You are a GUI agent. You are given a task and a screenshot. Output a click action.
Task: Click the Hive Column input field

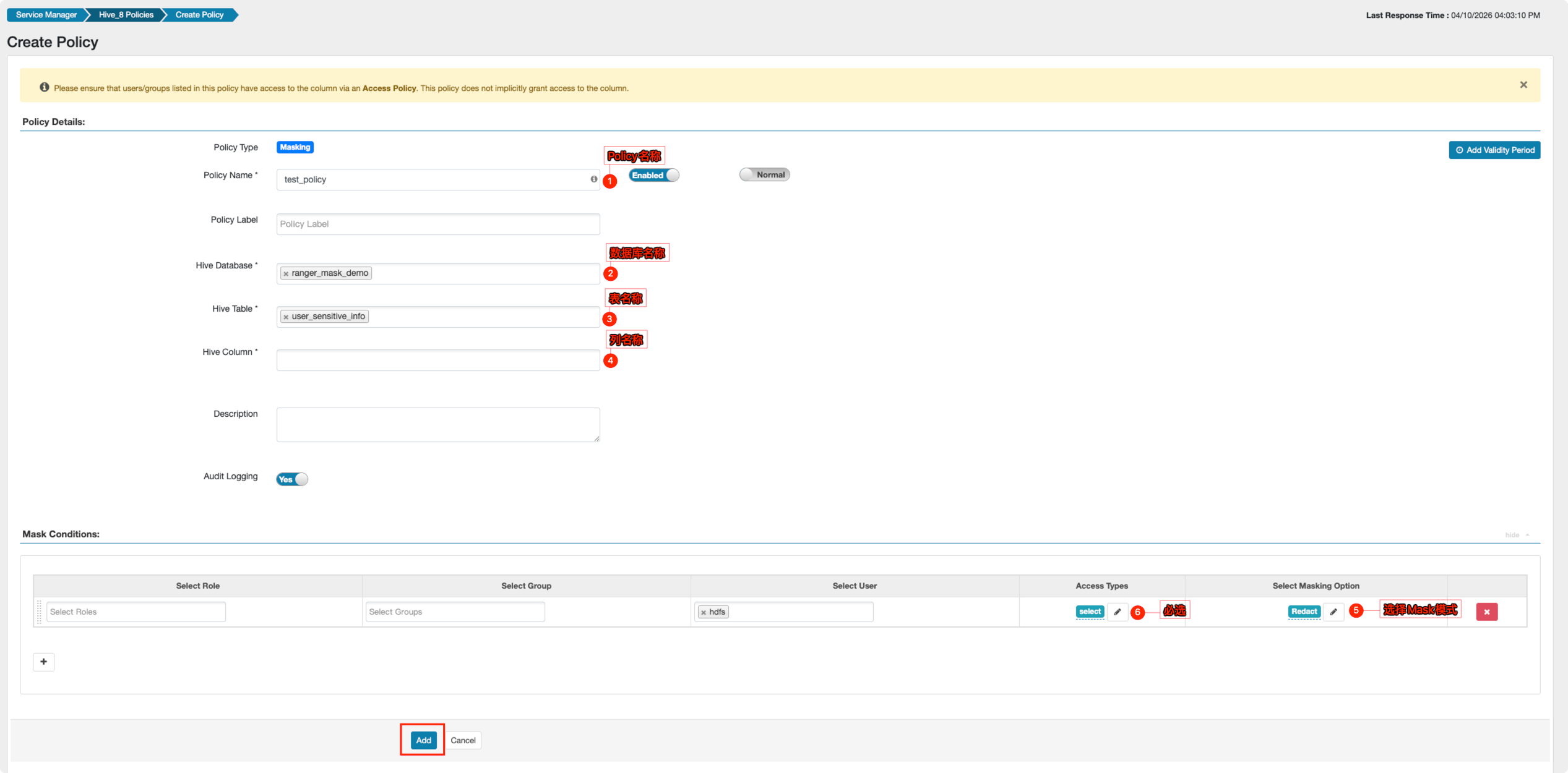click(x=437, y=360)
